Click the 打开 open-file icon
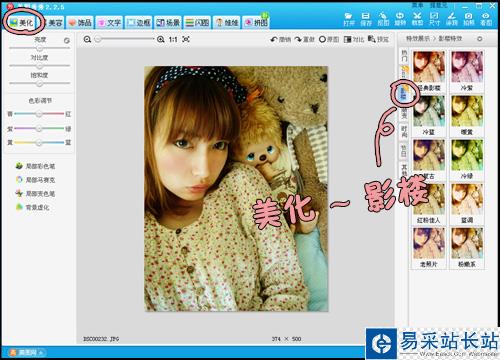The height and width of the screenshot is (360, 500). [348, 19]
